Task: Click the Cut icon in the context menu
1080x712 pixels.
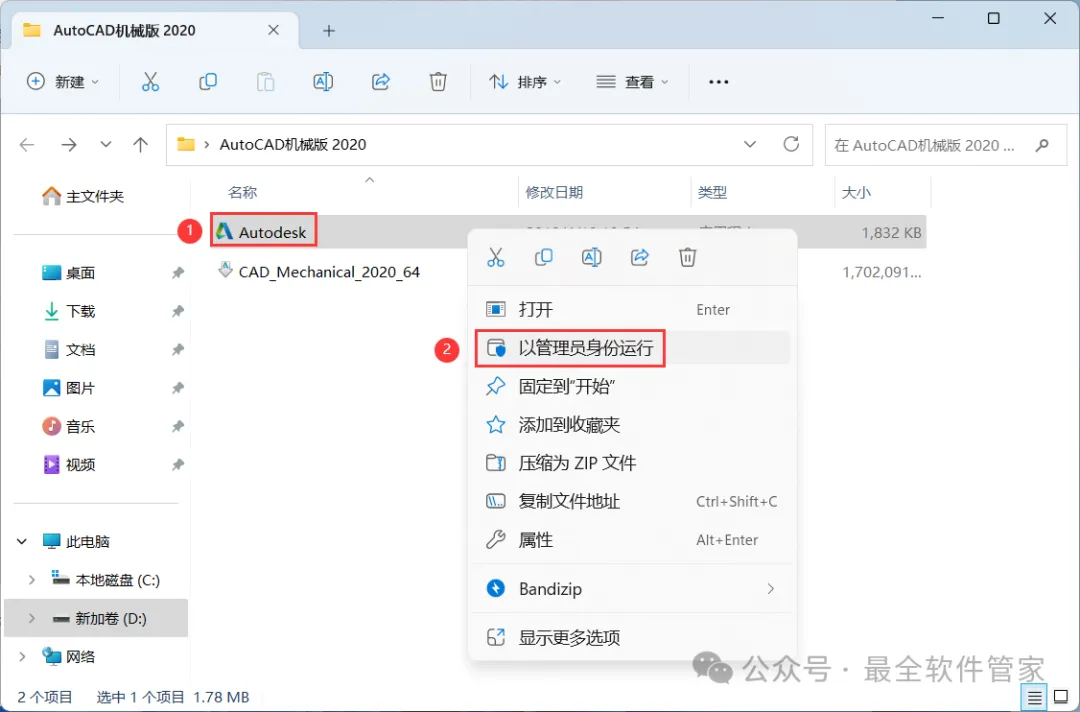Action: click(x=495, y=258)
